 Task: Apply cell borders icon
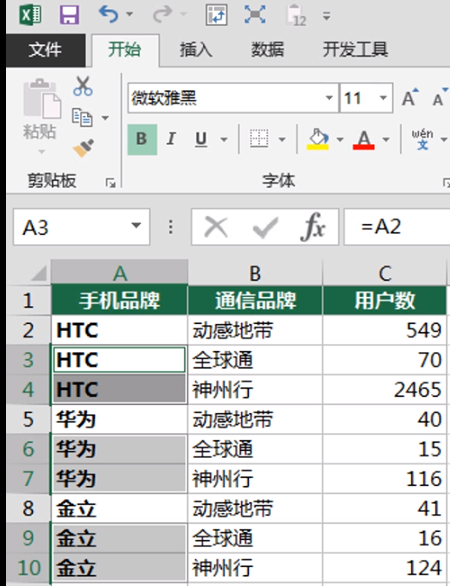click(x=259, y=139)
